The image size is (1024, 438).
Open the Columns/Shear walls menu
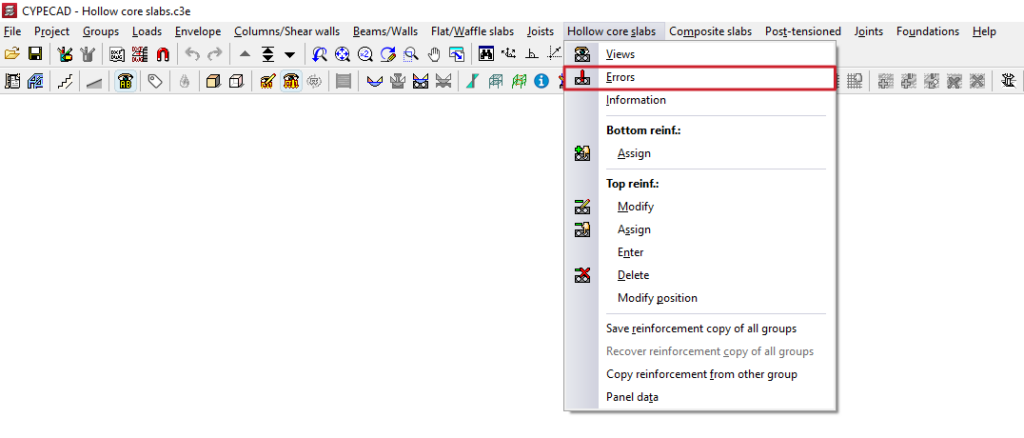coord(287,31)
